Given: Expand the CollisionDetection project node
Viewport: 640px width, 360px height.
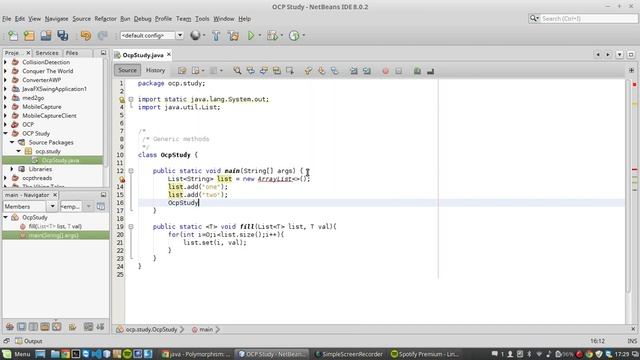Looking at the screenshot, I should (5, 62).
